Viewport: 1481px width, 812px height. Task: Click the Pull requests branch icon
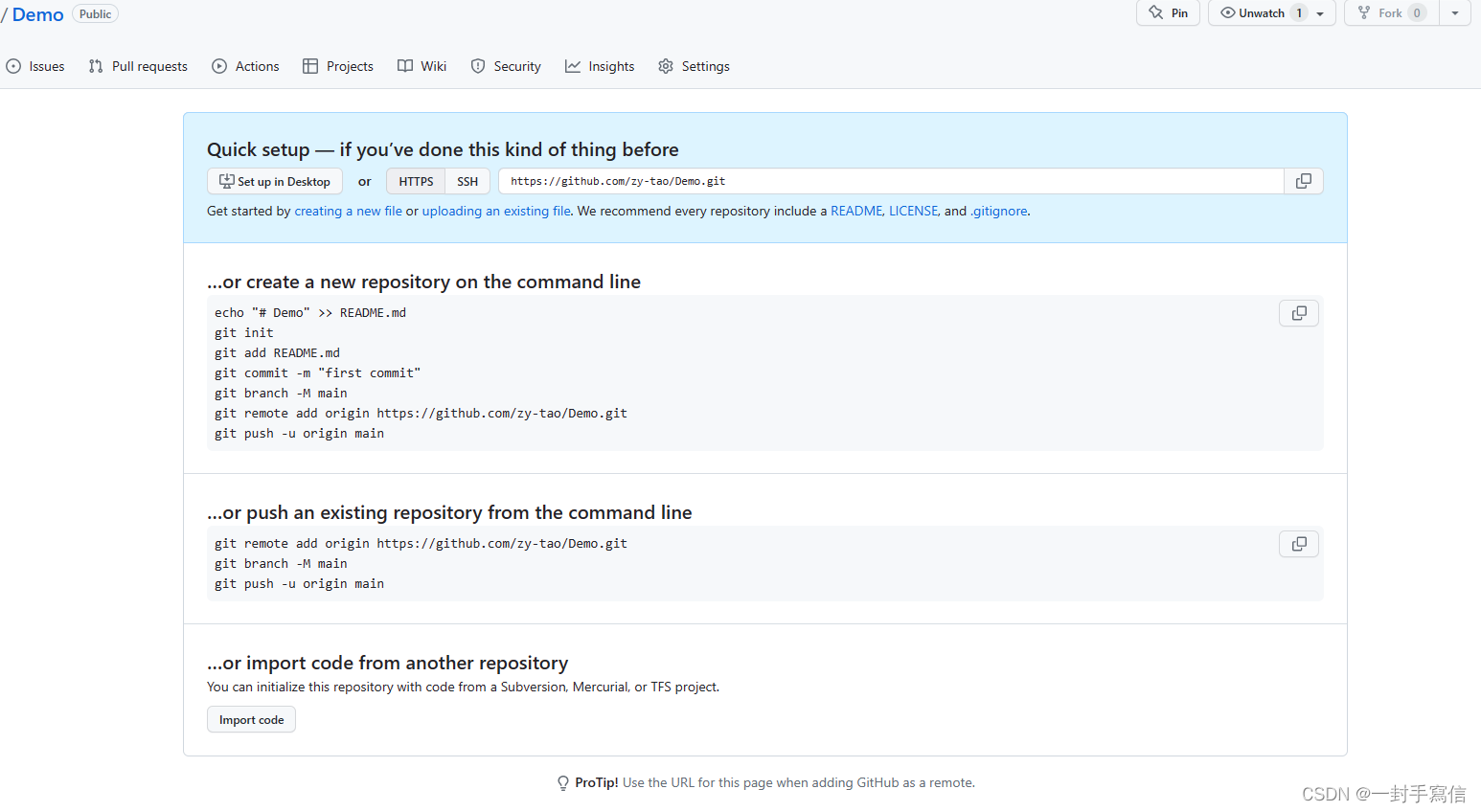click(96, 66)
